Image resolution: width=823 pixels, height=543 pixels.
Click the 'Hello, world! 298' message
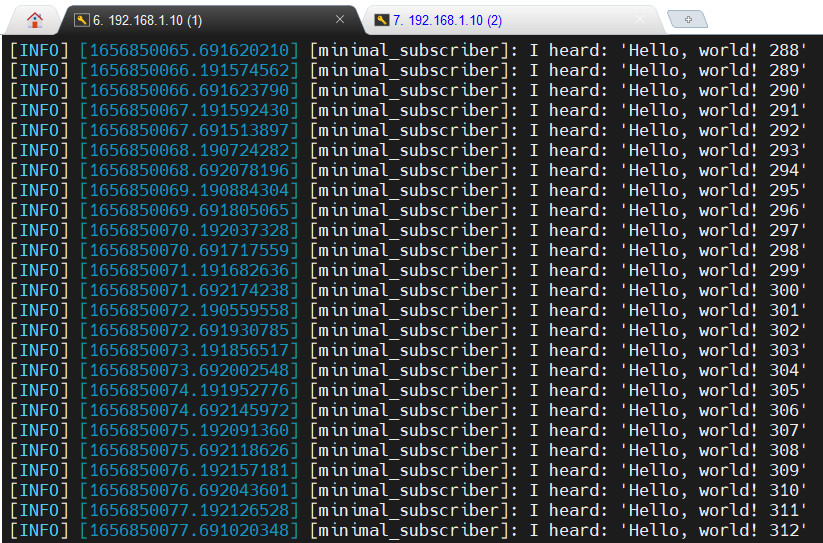(713, 250)
